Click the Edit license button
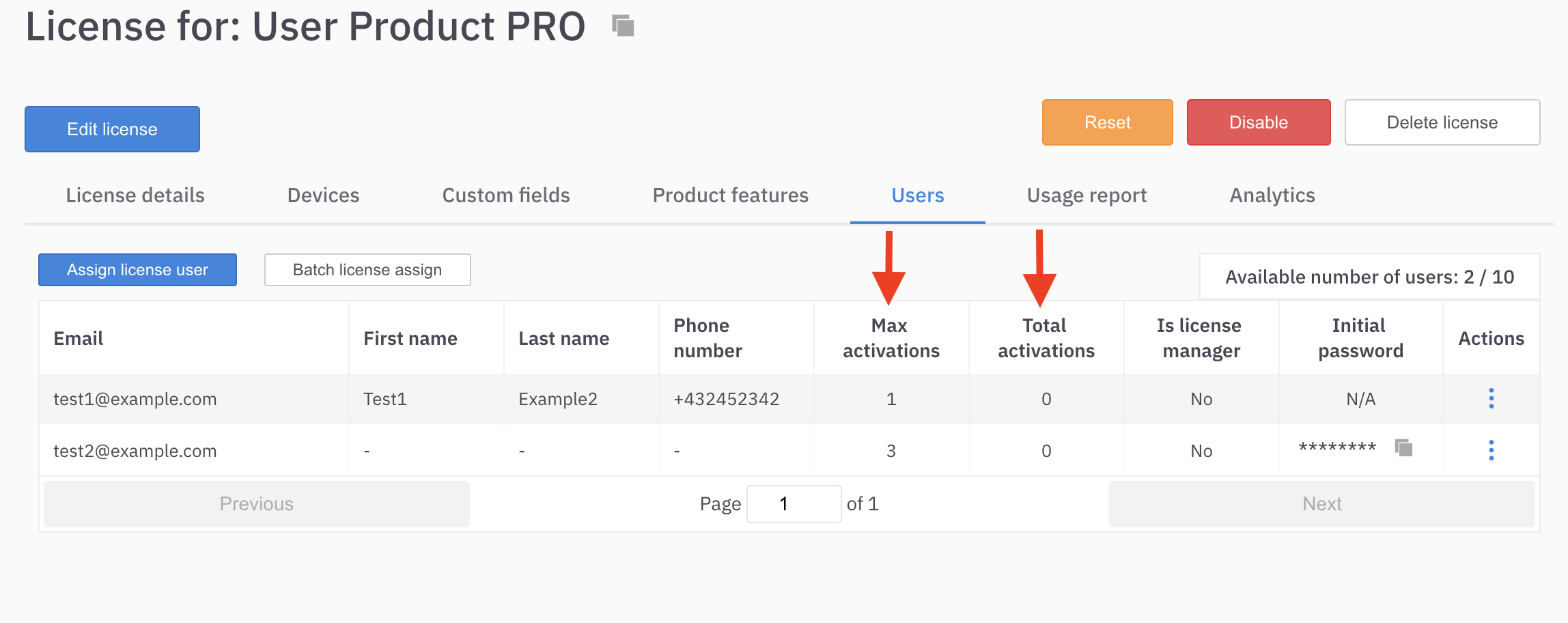Image resolution: width=1568 pixels, height=623 pixels. click(x=112, y=129)
